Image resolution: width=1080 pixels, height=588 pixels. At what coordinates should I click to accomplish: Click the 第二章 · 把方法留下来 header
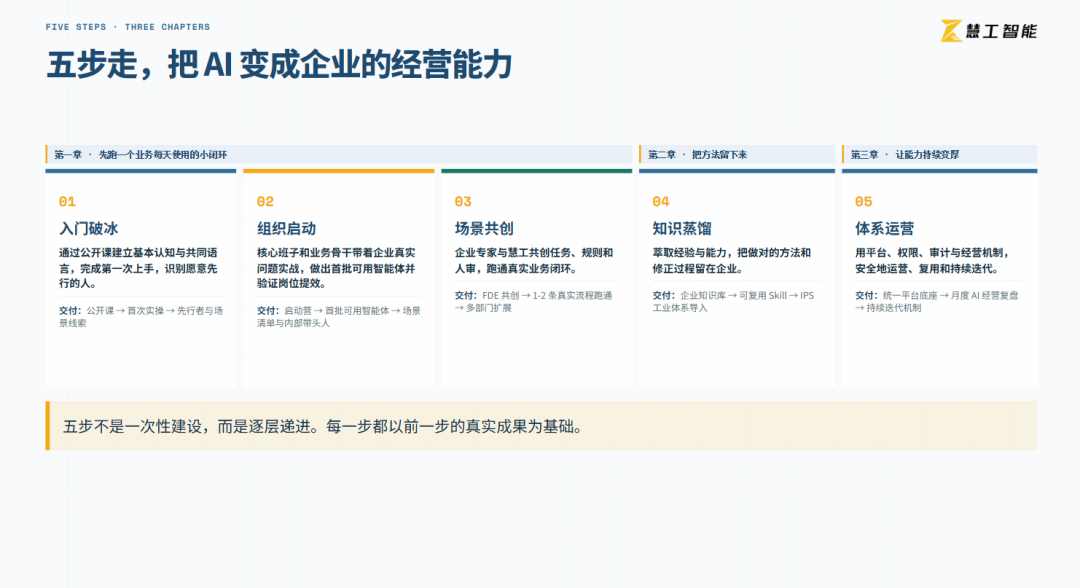pos(737,154)
